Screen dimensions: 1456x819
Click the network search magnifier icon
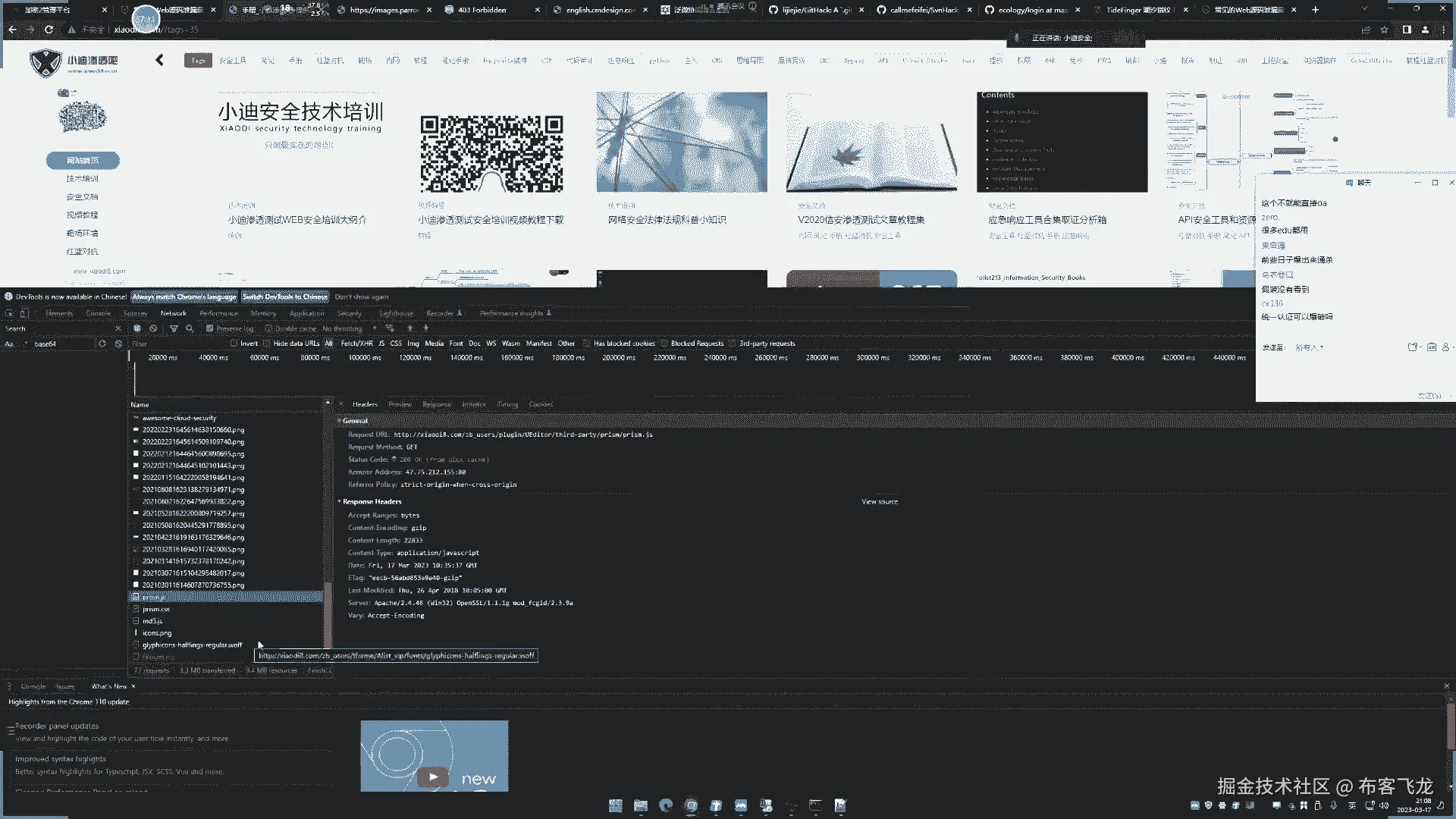pos(190,328)
